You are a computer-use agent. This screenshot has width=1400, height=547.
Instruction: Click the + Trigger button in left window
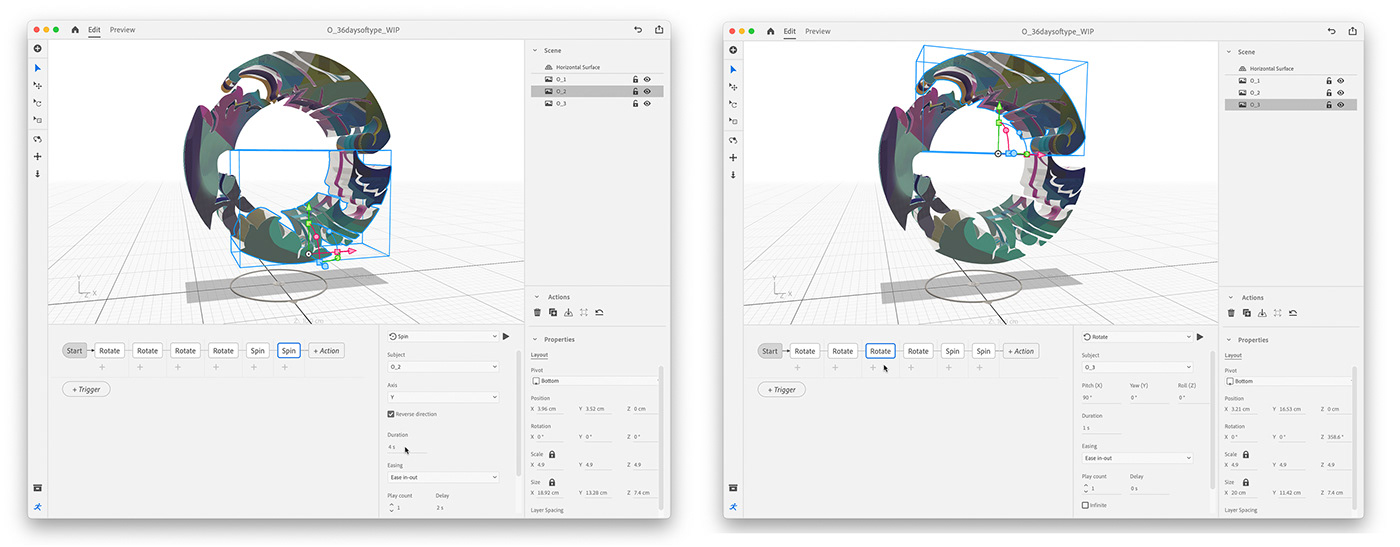[86, 389]
